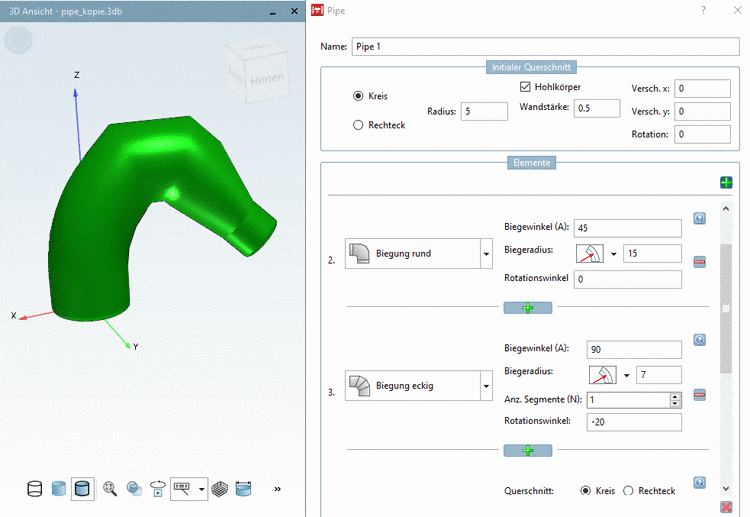Open dropdown arrow beside measurement tool
Screen dimensions: 750x517
pos(201,489)
